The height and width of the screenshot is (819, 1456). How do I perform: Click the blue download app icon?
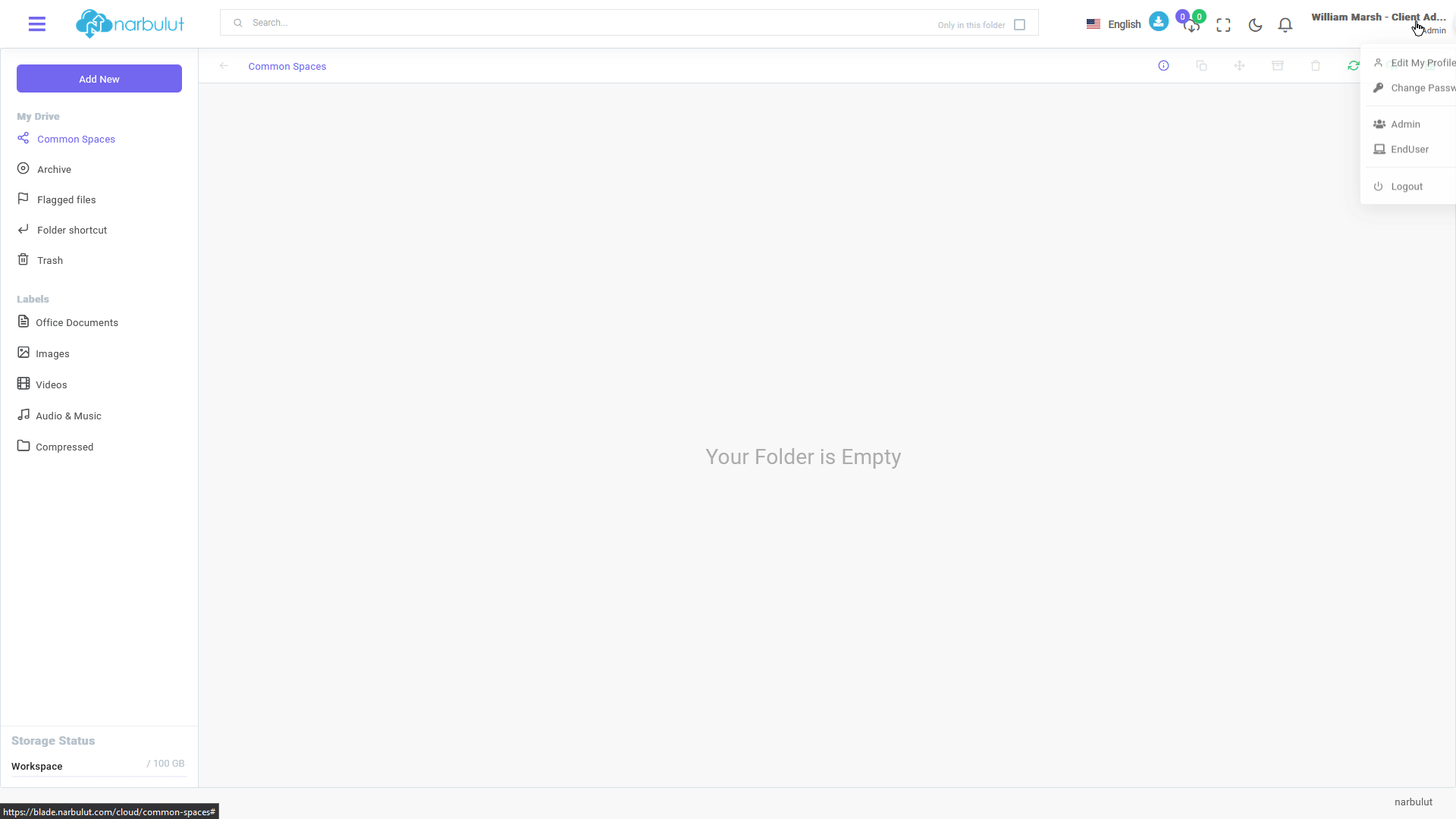pos(1158,21)
